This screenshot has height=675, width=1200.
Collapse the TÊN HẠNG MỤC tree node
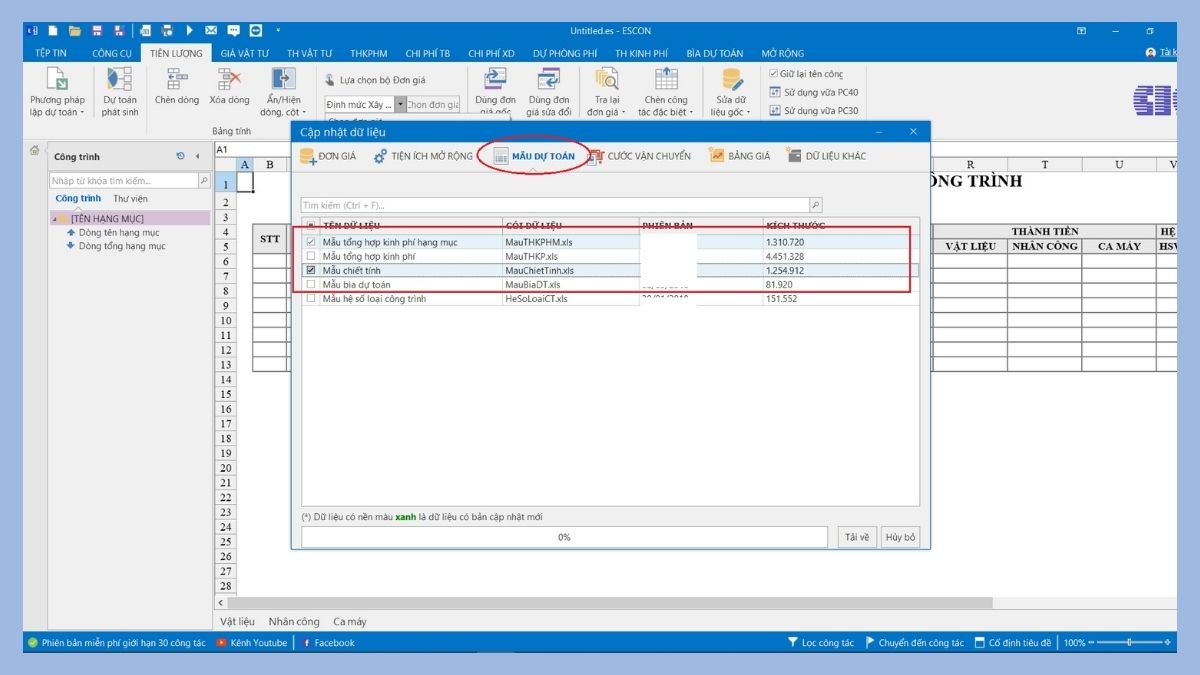pos(54,218)
